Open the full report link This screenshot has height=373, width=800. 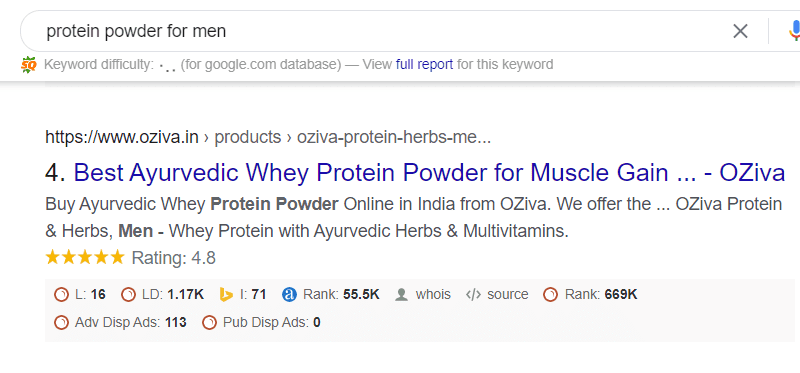point(424,64)
